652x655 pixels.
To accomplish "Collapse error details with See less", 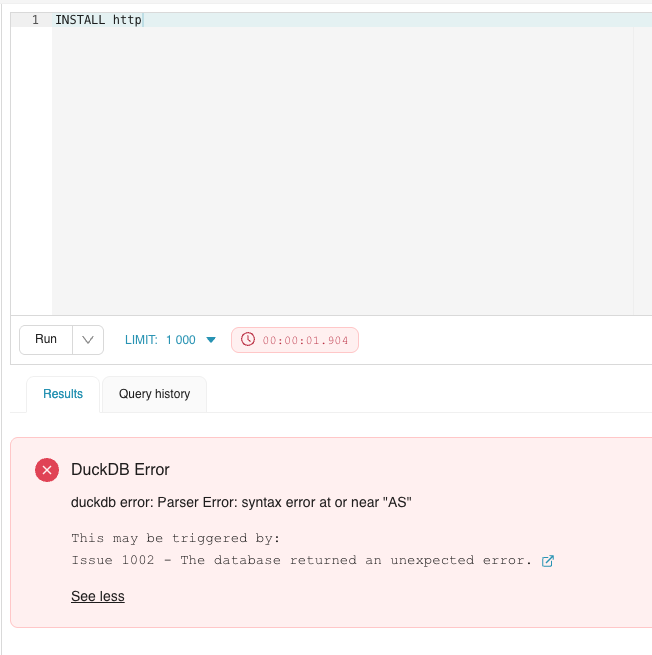I will point(98,596).
